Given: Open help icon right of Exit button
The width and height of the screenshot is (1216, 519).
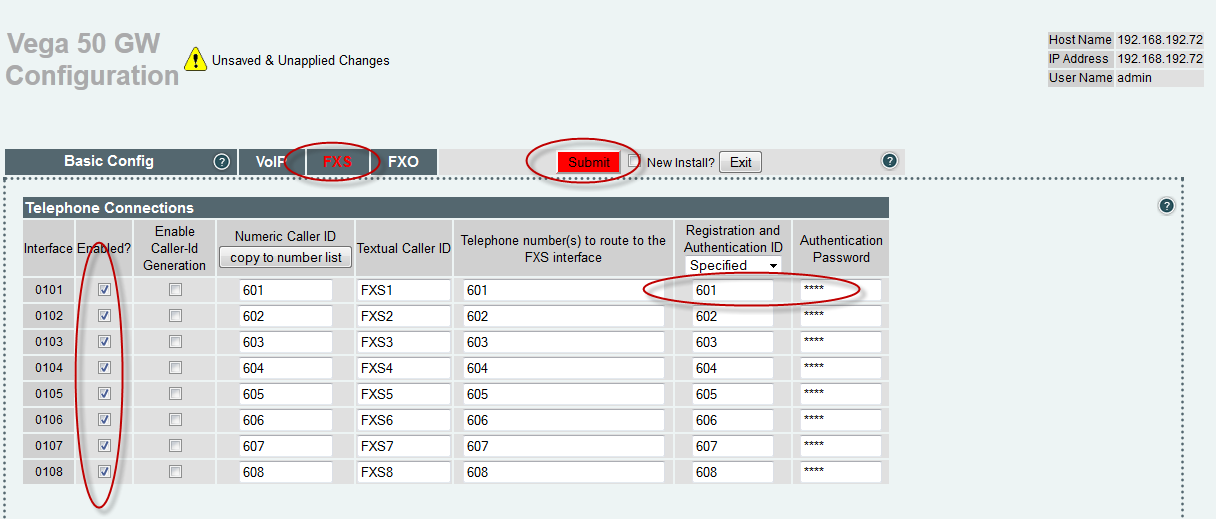Looking at the screenshot, I should [x=889, y=161].
